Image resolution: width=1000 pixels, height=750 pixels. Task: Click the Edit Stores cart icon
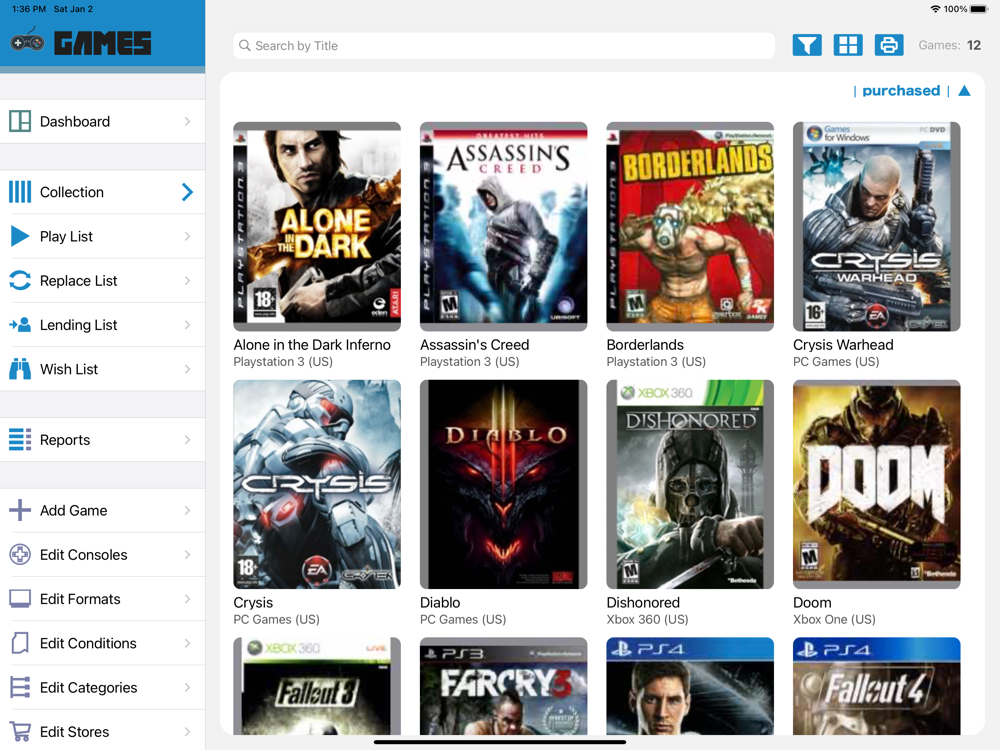click(20, 732)
